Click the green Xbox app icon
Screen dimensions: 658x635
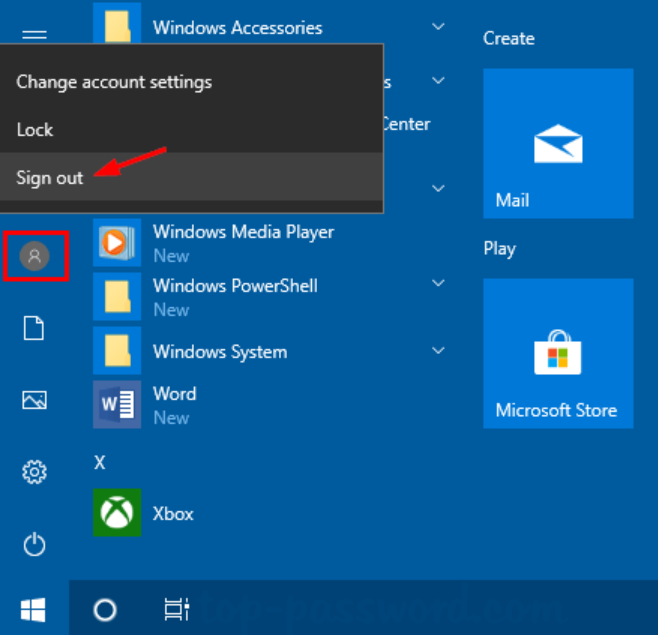pyautogui.click(x=117, y=512)
